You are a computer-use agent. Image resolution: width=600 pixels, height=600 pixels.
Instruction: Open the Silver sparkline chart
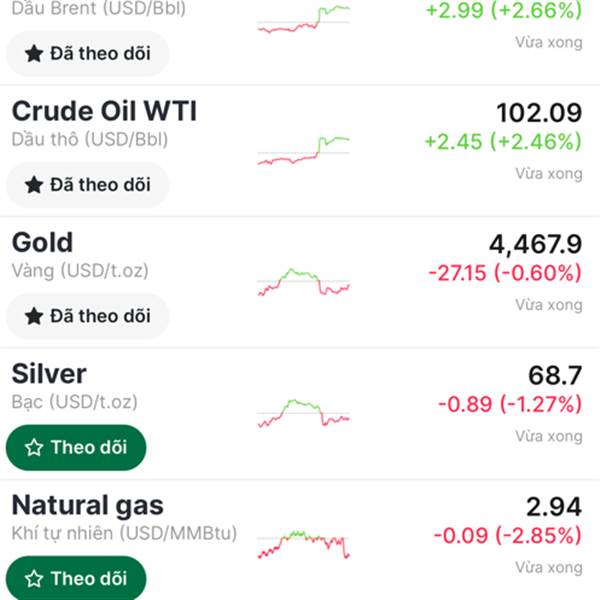pyautogui.click(x=303, y=413)
